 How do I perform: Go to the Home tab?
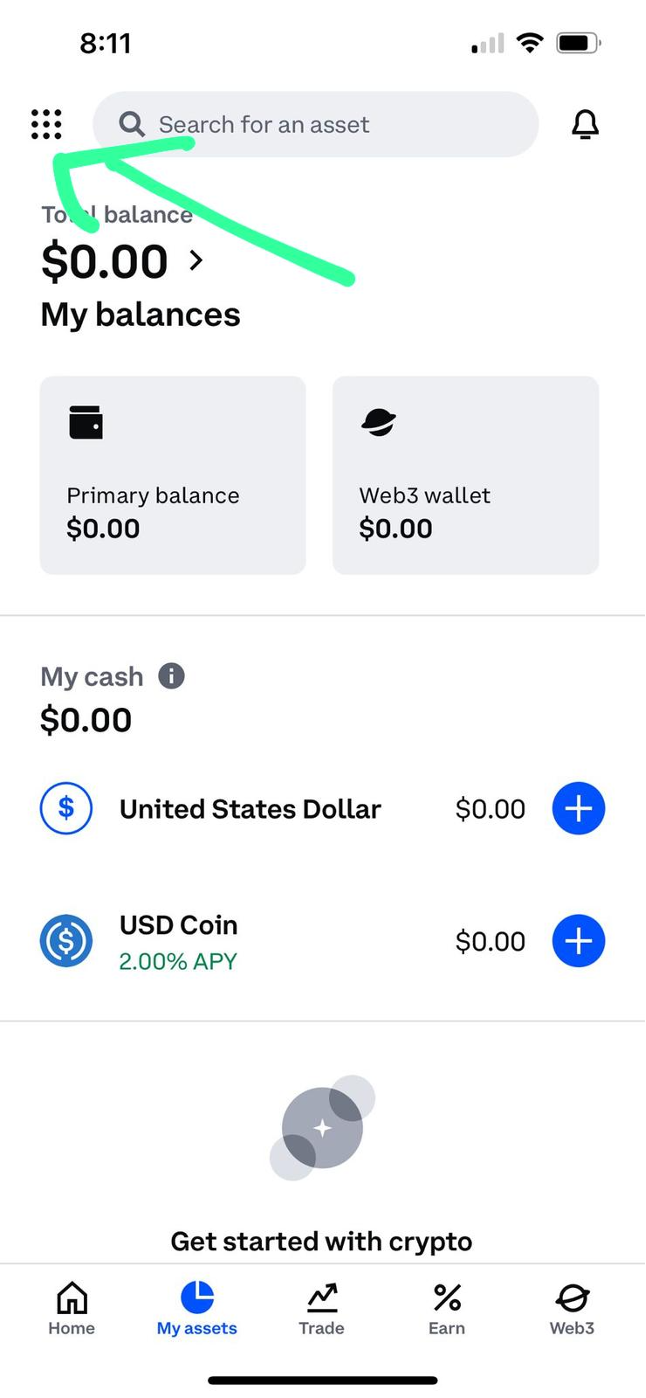tap(71, 1309)
